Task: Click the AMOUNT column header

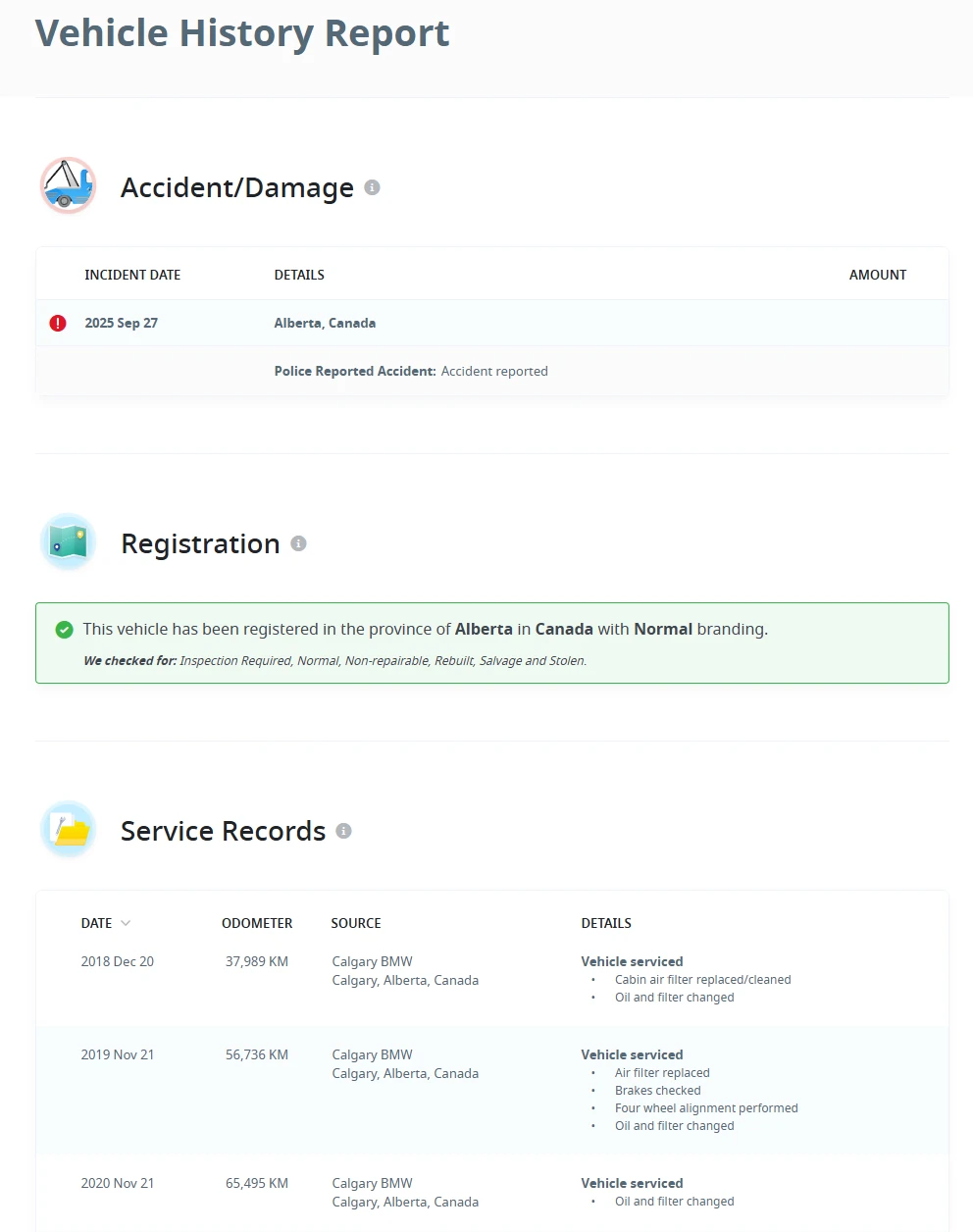Action: [878, 275]
